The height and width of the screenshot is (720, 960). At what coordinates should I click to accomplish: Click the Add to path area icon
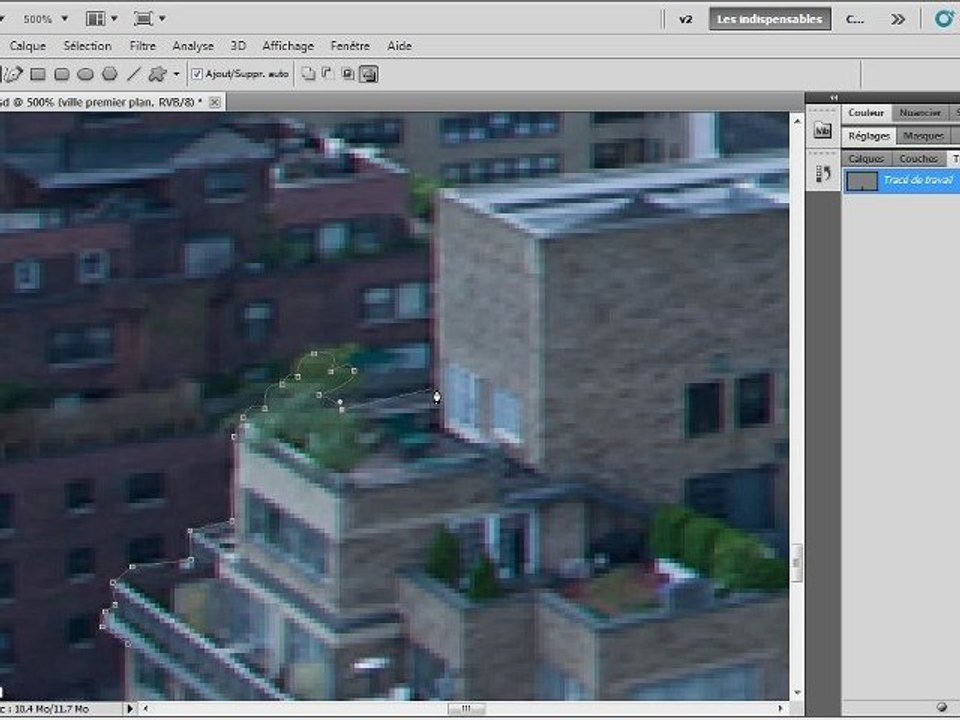point(309,74)
